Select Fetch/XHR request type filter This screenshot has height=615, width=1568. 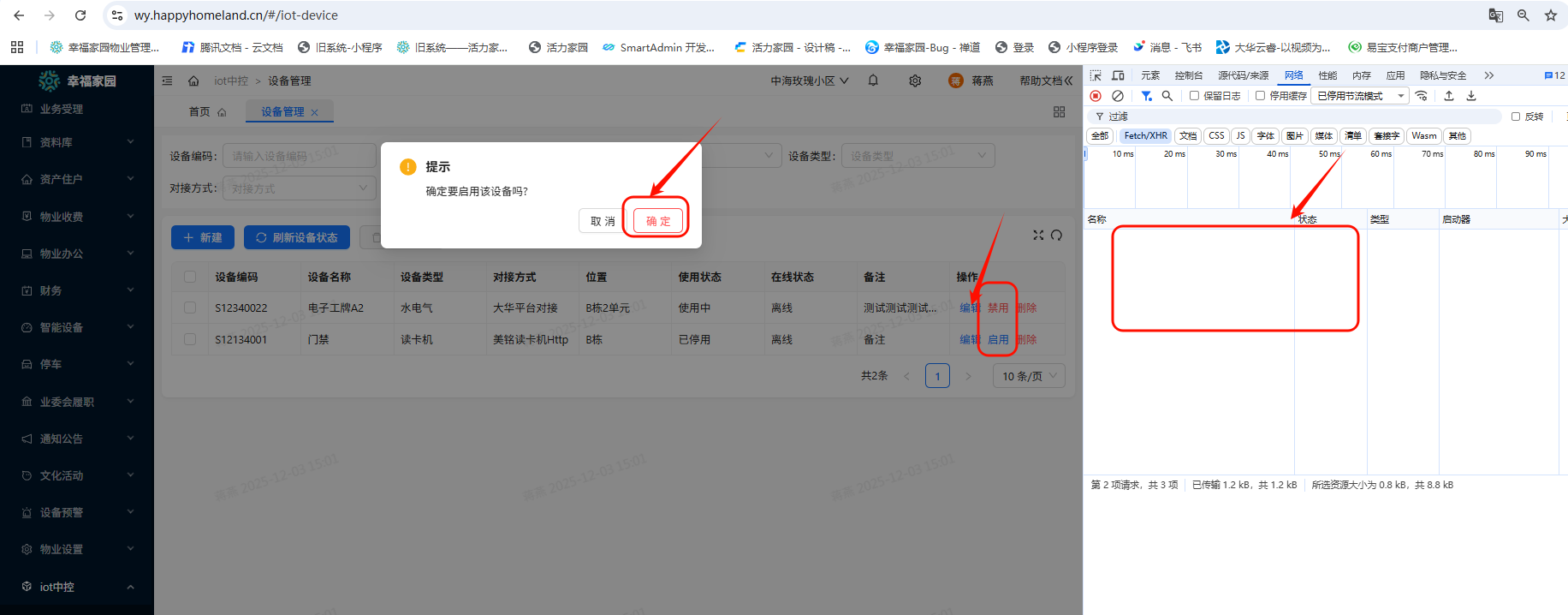click(1145, 135)
